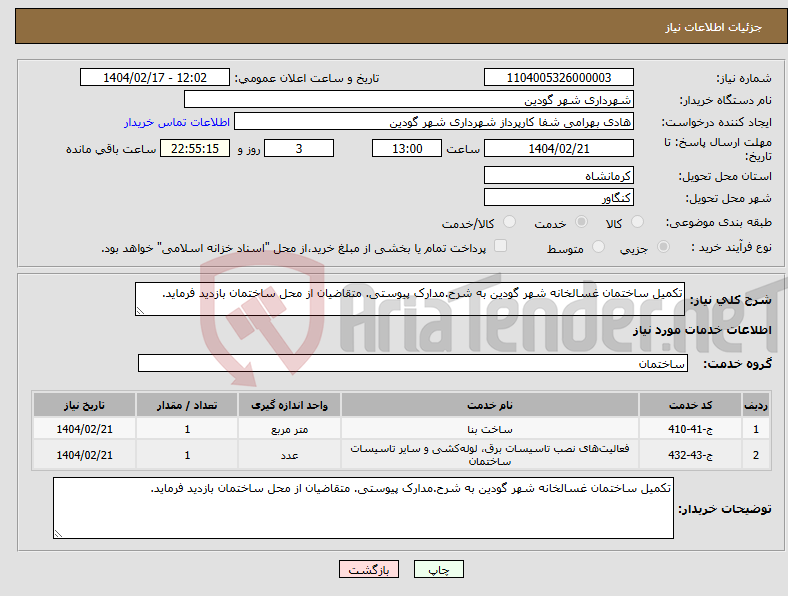
Task: Click service code ج-41-410 cell
Action: pos(691,429)
